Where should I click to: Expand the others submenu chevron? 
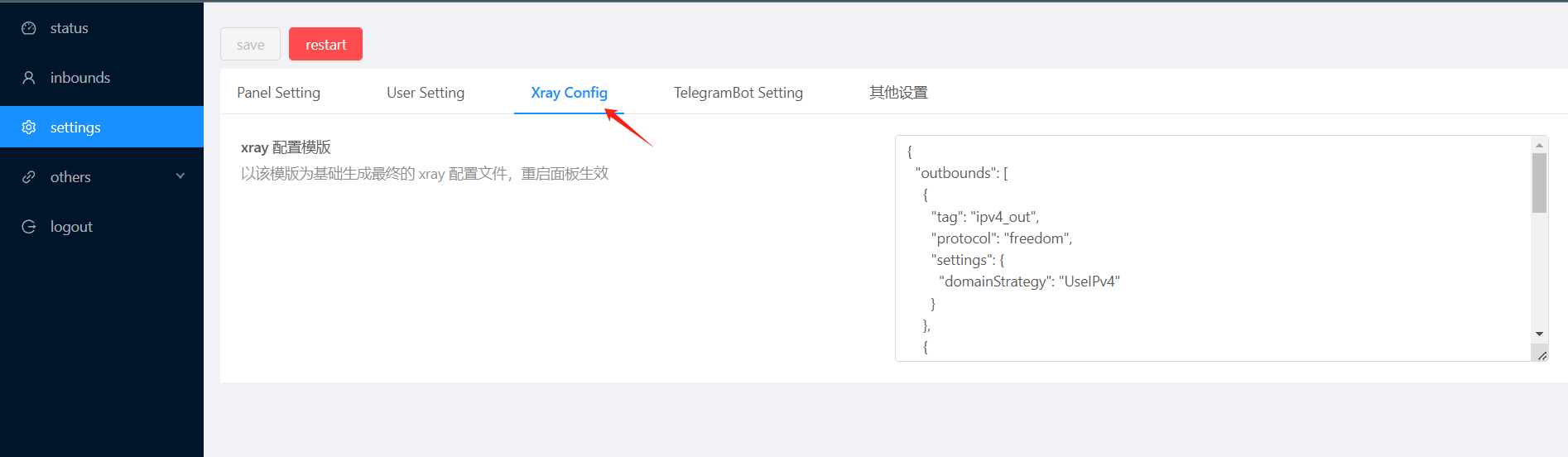point(180,176)
